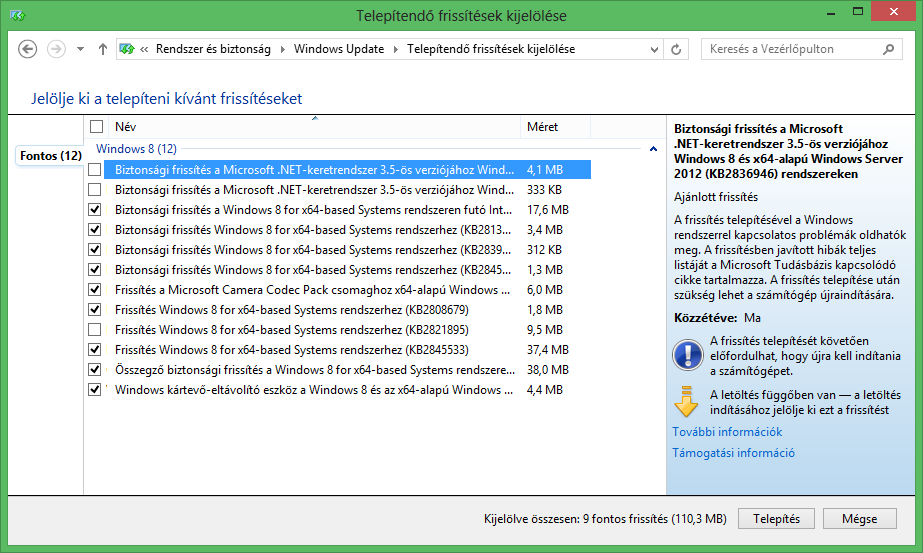
Task: Uncheck the KB2808679 update
Action: point(95,310)
